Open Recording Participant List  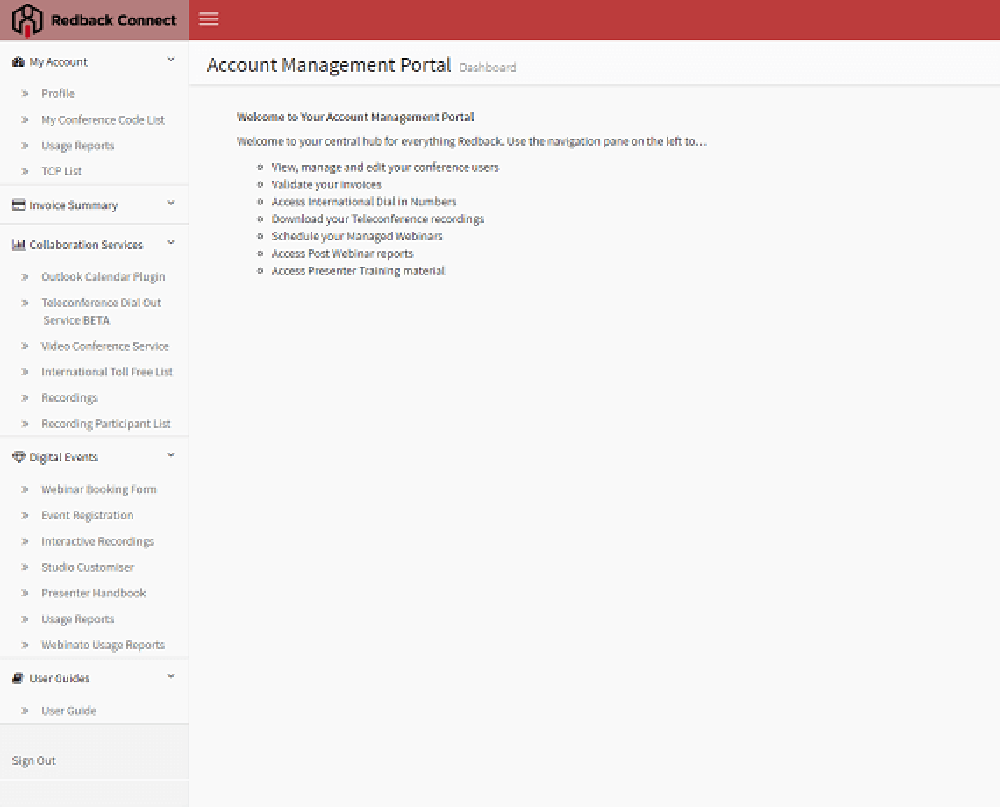point(106,424)
